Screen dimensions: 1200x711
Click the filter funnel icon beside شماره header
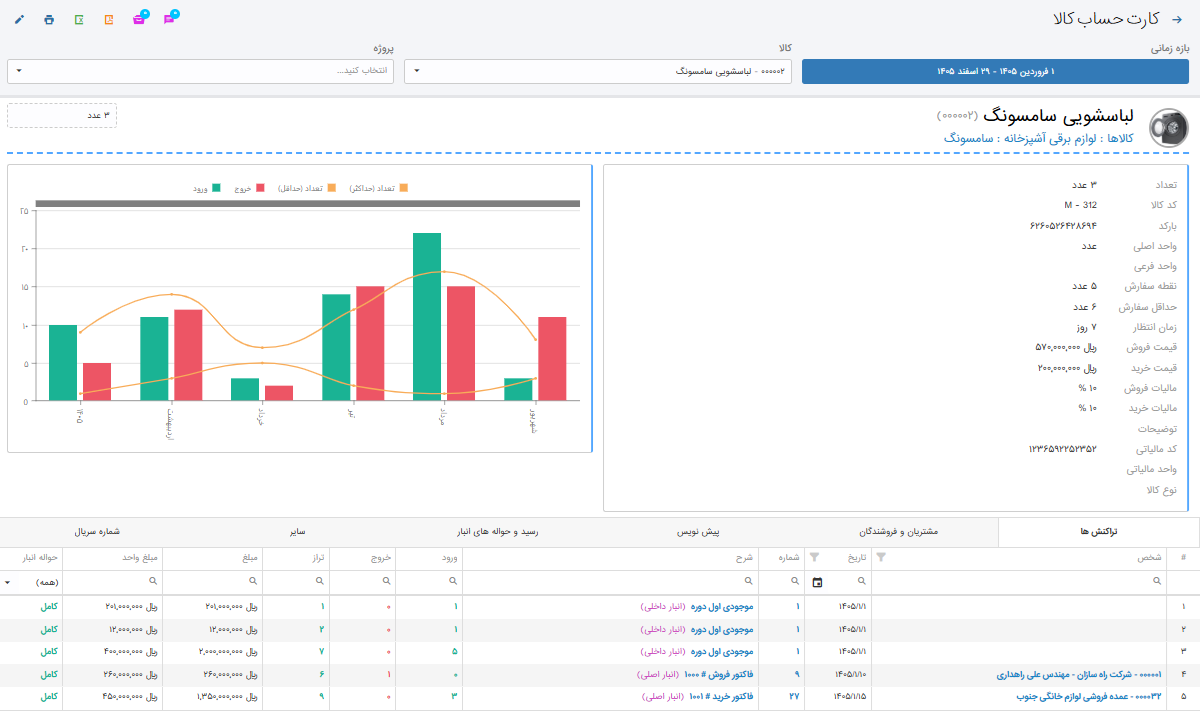click(x=814, y=557)
